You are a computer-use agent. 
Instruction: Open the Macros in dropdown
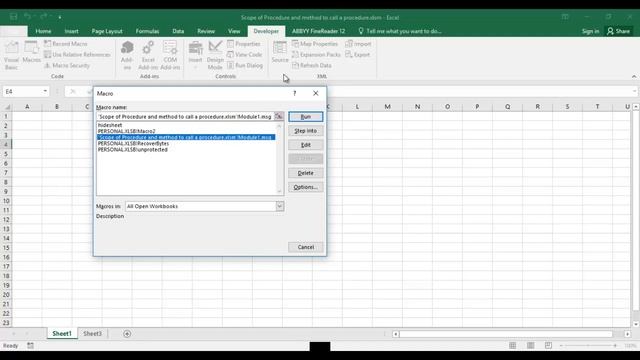coord(280,206)
